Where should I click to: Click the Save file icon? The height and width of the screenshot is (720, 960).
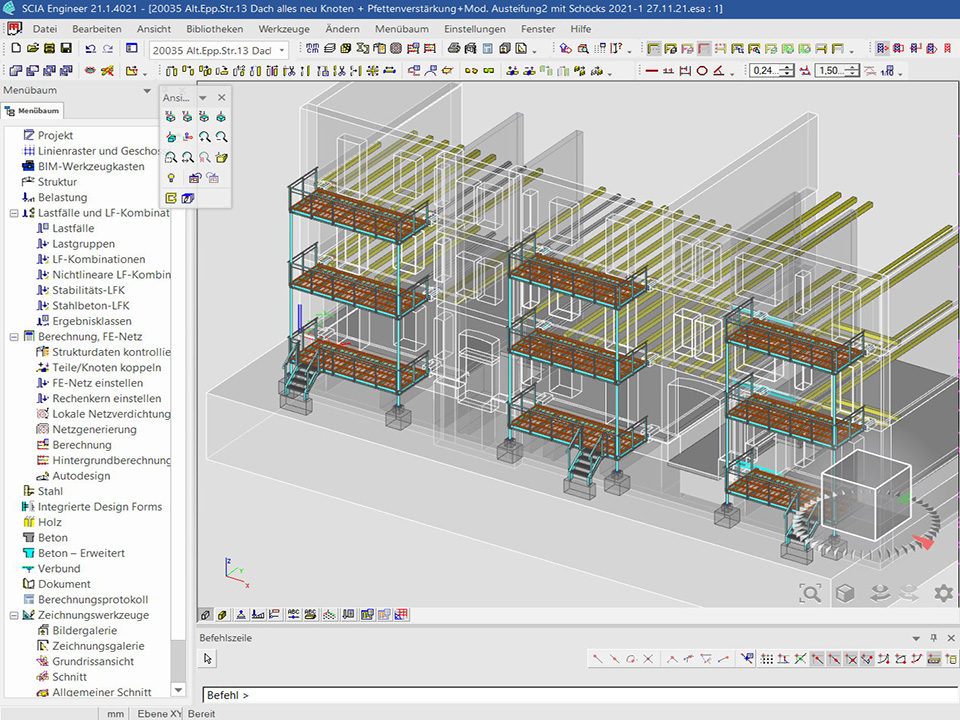(x=66, y=49)
